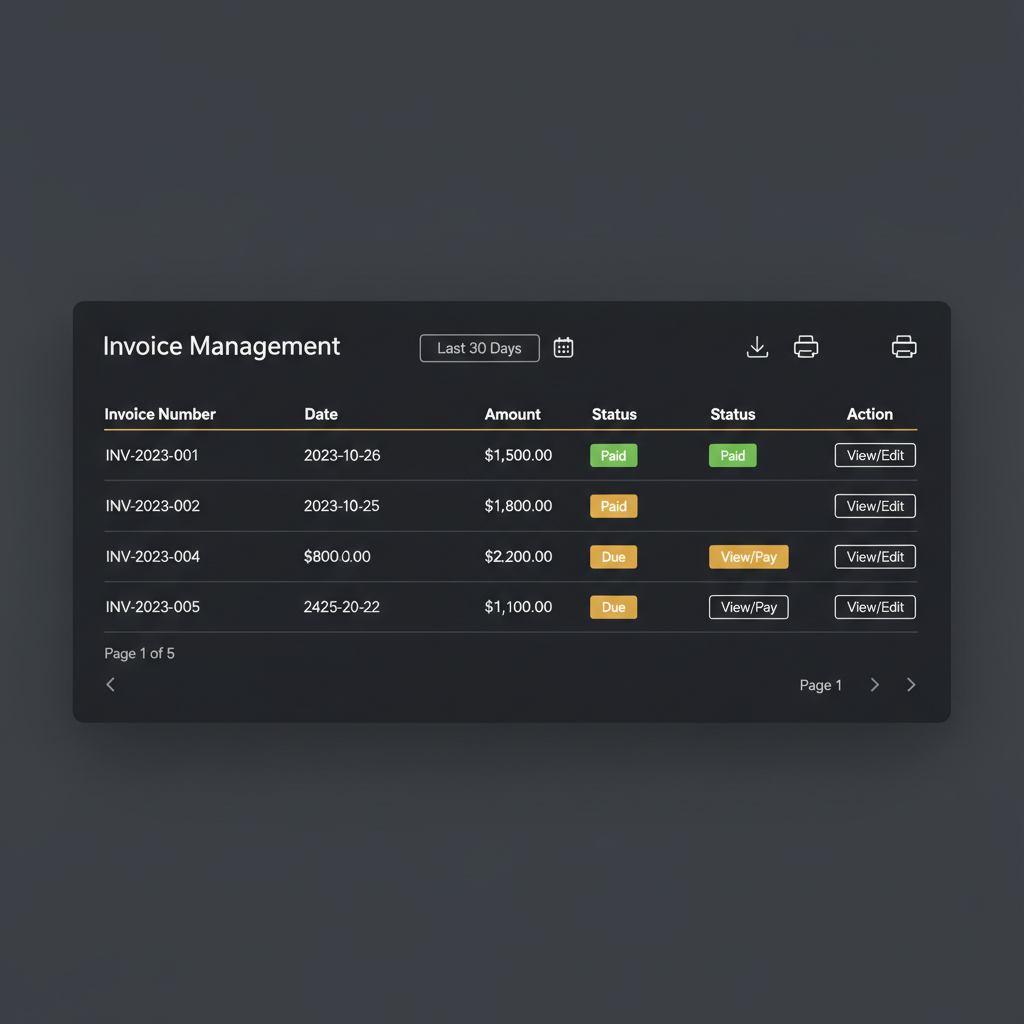Click the Invoice Management title

[221, 346]
